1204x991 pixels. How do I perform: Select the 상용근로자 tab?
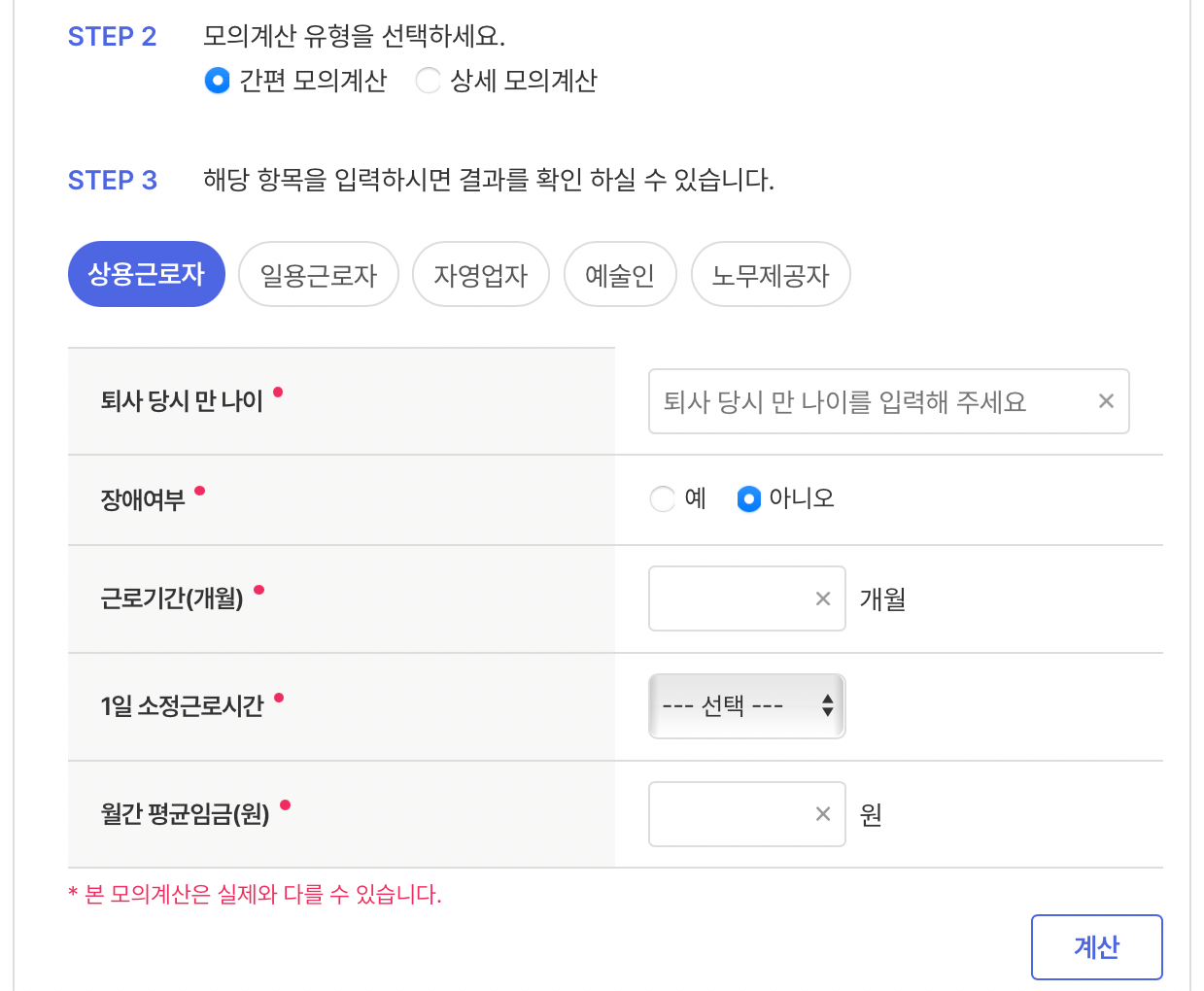click(x=146, y=274)
